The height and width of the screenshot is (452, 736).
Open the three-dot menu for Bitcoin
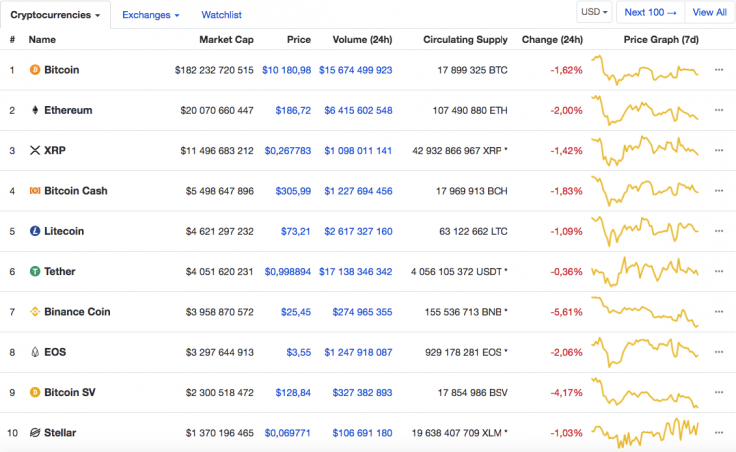pos(719,70)
